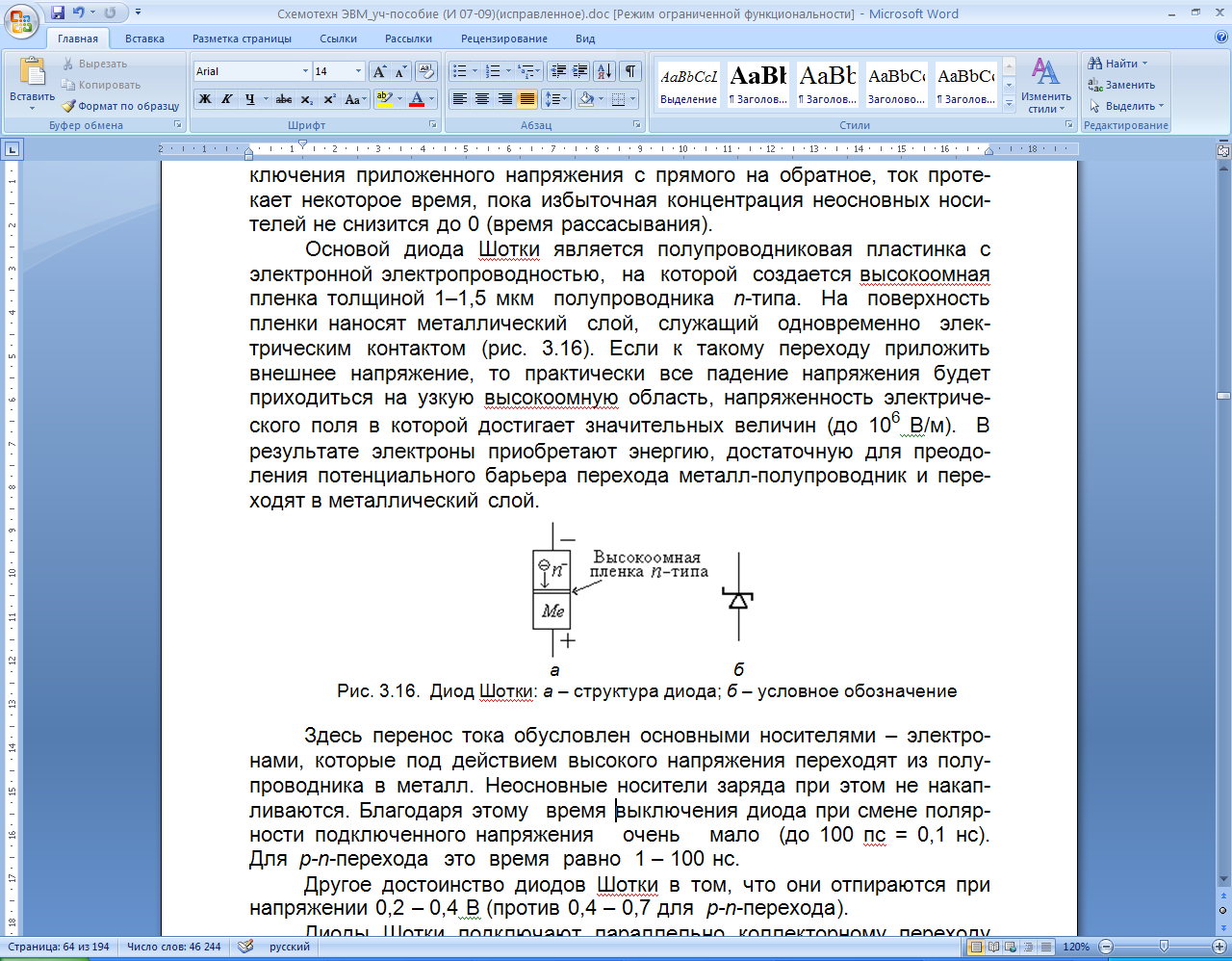Image resolution: width=1232 pixels, height=961 pixels.
Task: Apply superscript formatting
Action: tap(329, 99)
